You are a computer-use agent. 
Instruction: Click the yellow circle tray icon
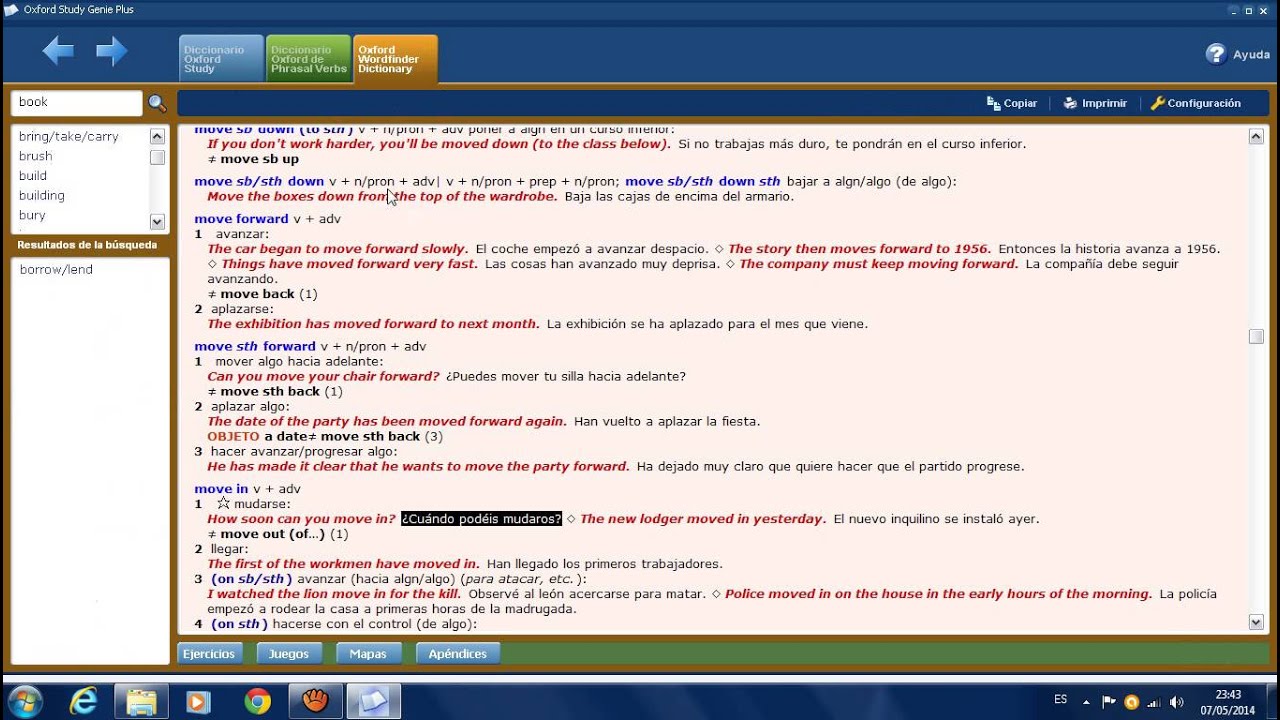pyautogui.click(x=1132, y=701)
